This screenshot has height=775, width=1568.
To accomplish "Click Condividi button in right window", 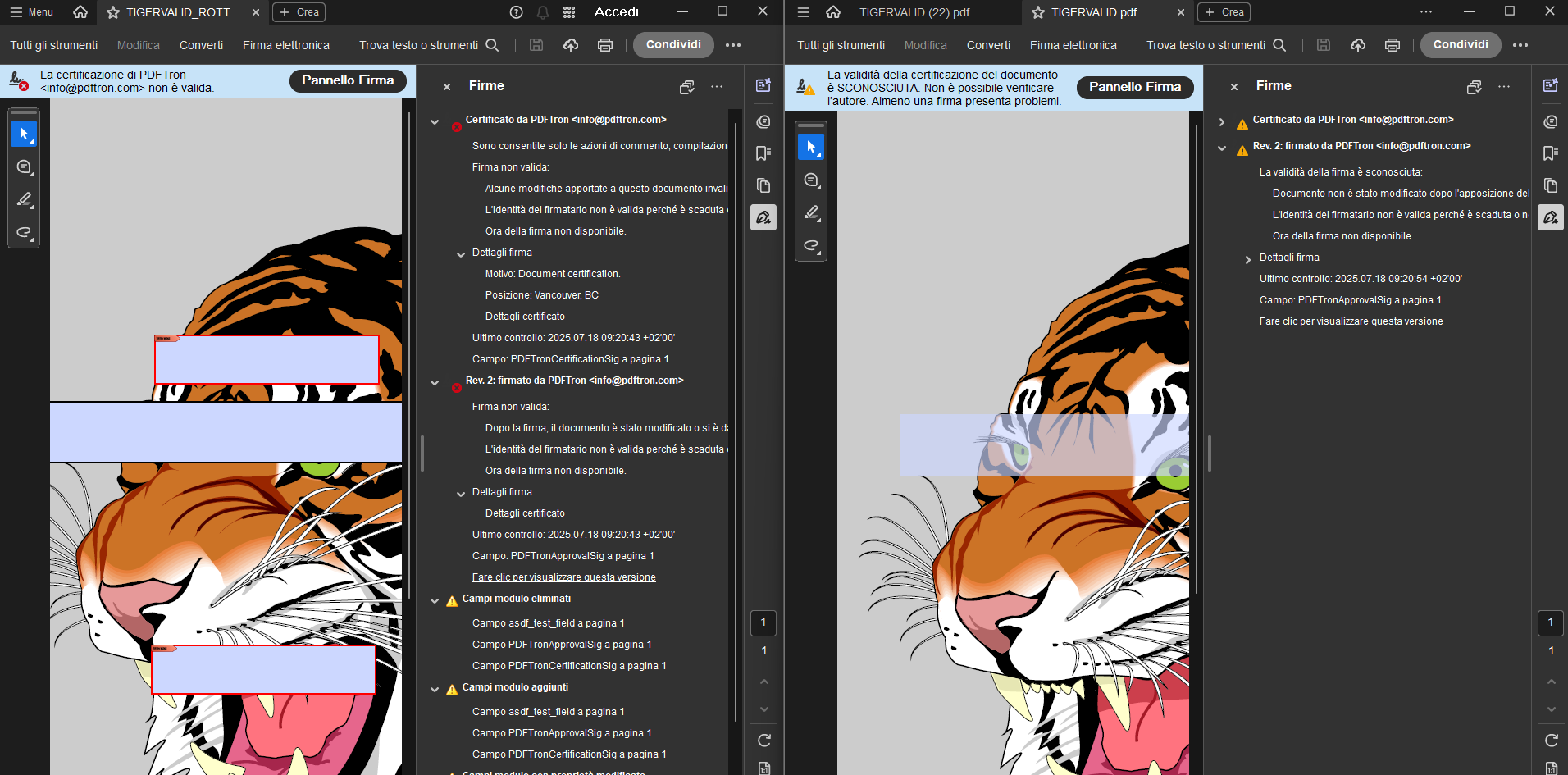I will (x=1461, y=45).
